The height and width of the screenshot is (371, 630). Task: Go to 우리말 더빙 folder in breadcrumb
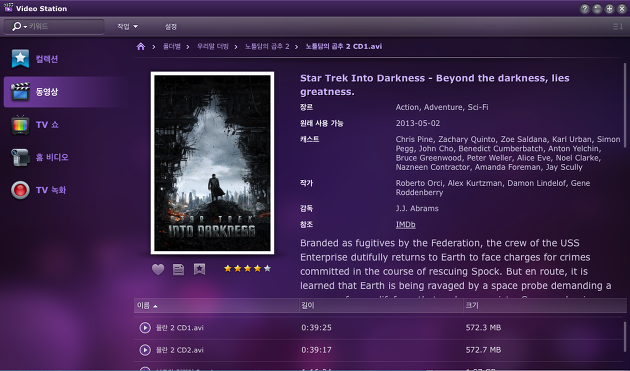pos(213,47)
